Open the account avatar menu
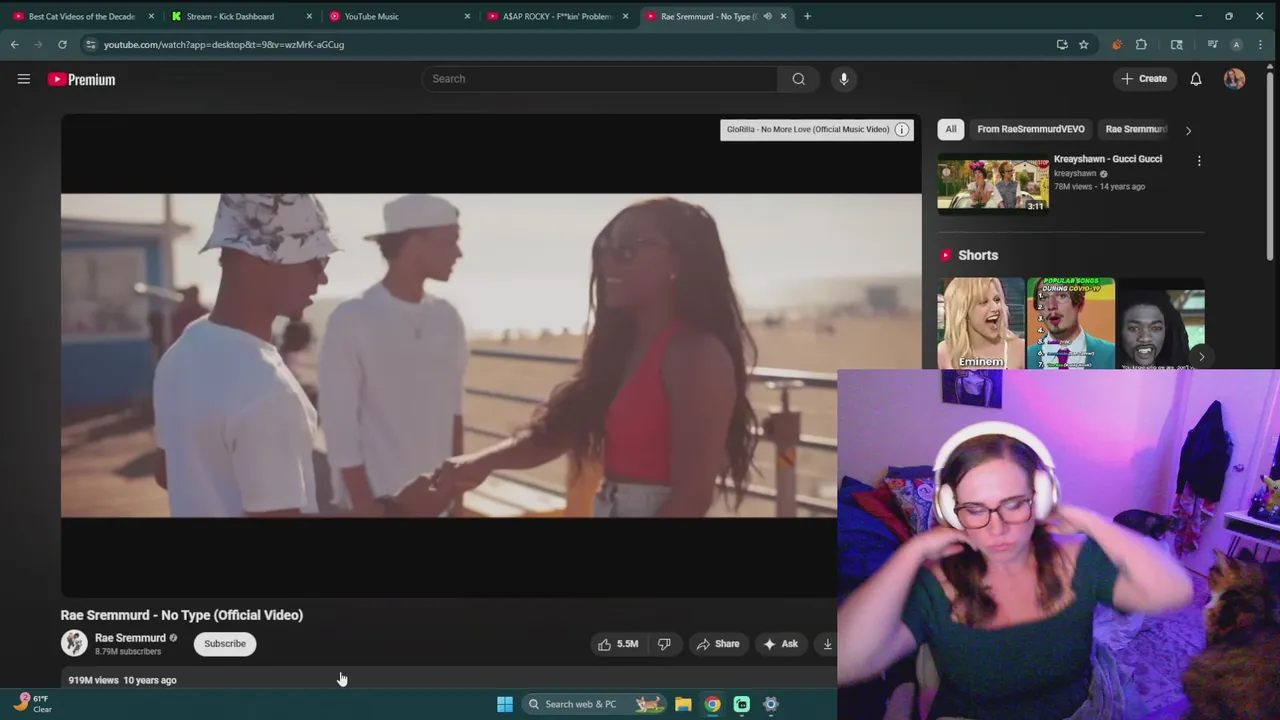 1234,79
